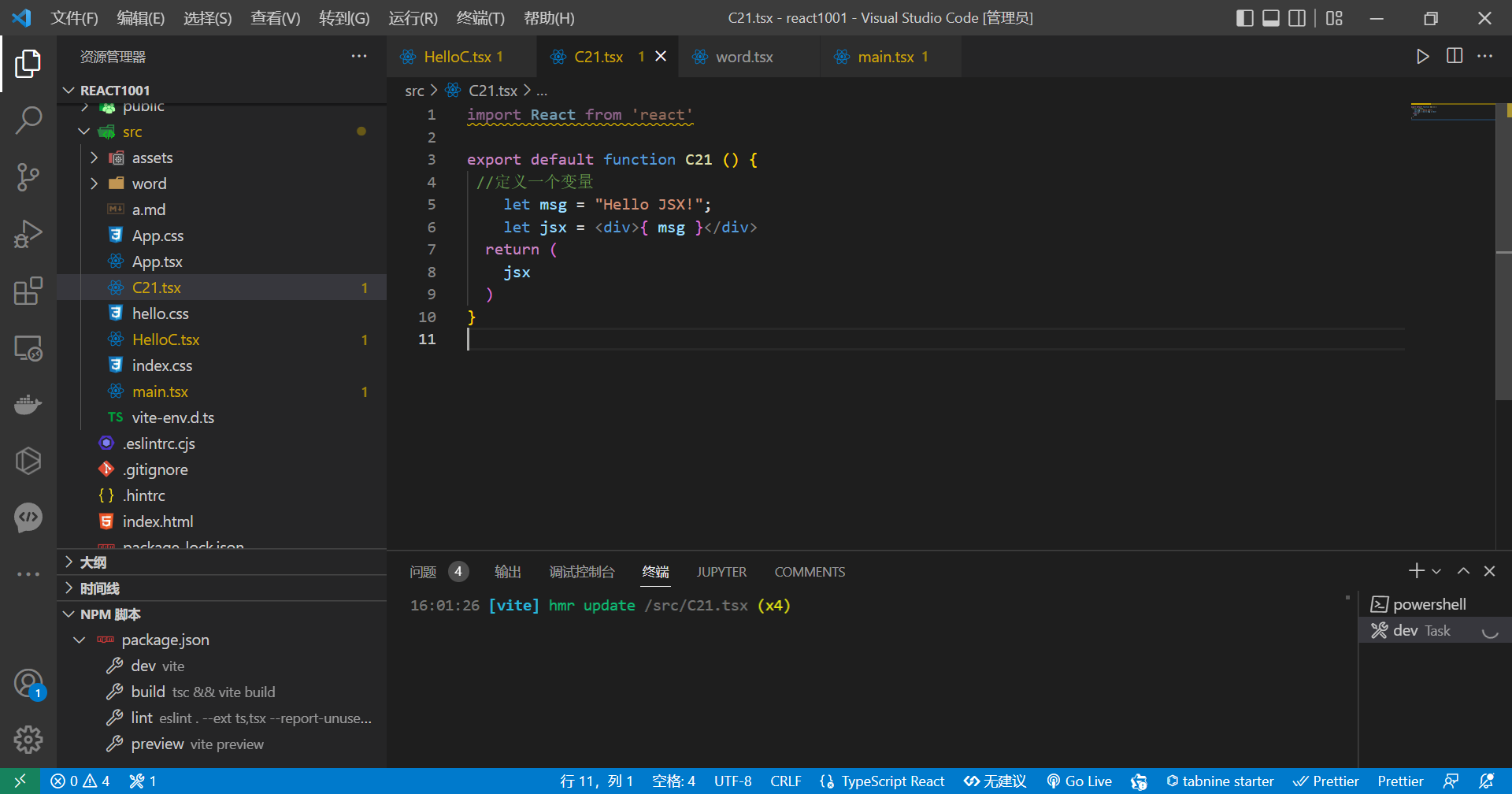Switch to word.tsx editor tab
Screen dimensions: 1512x794
click(750, 57)
